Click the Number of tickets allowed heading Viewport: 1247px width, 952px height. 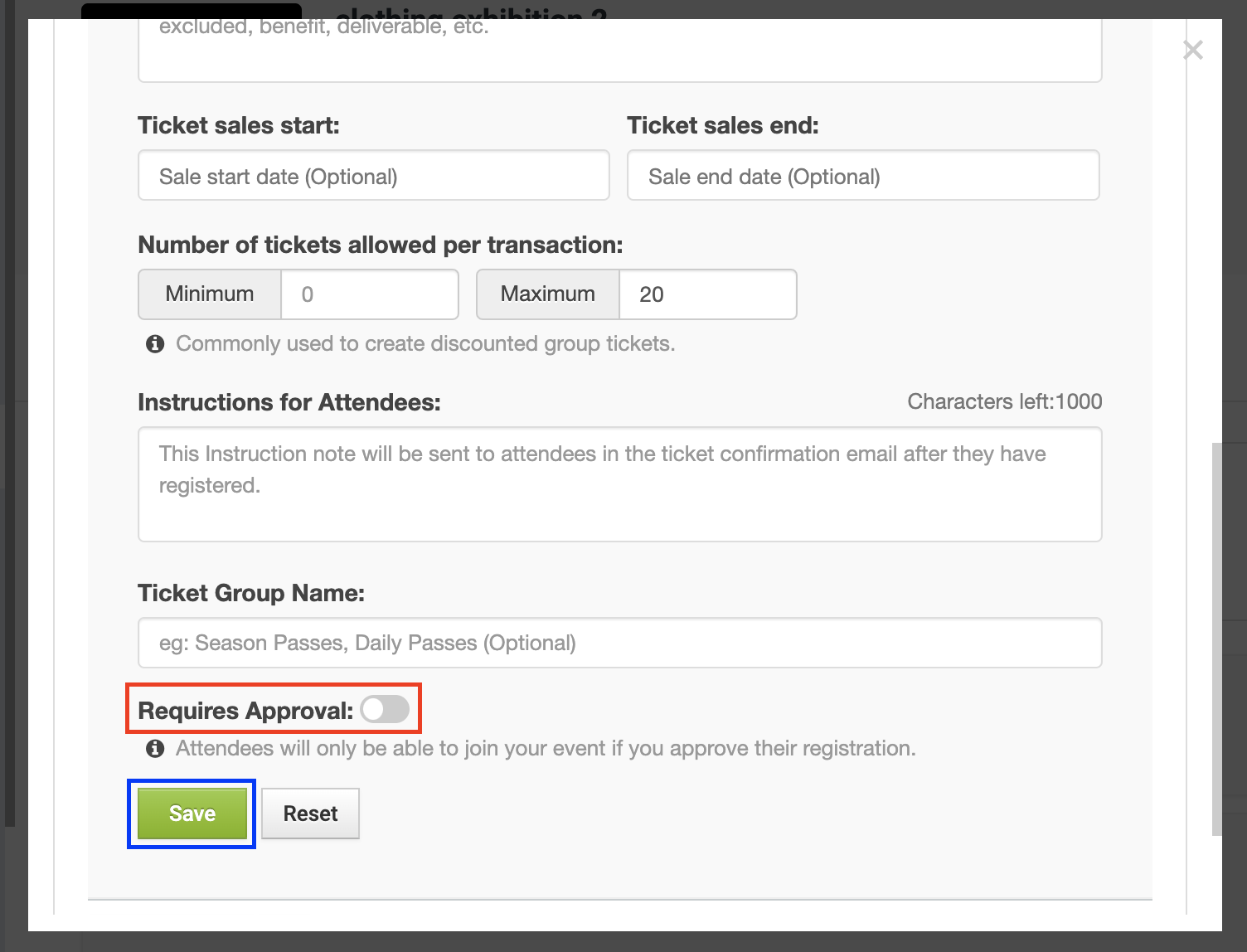pos(380,245)
